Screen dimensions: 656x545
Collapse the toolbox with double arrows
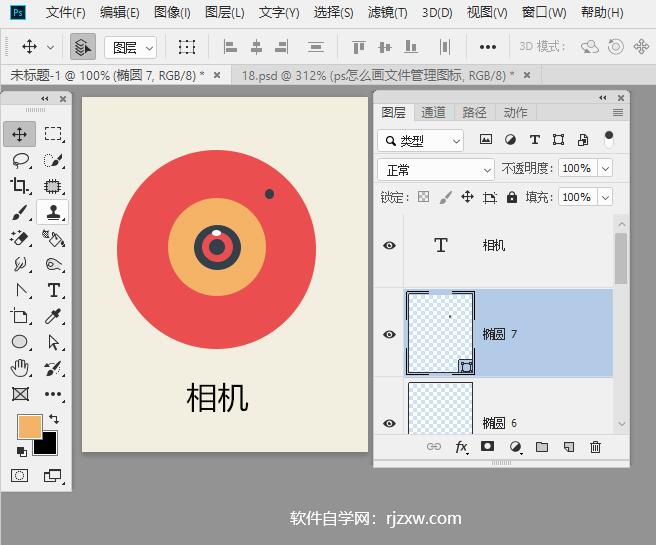pyautogui.click(x=44, y=99)
